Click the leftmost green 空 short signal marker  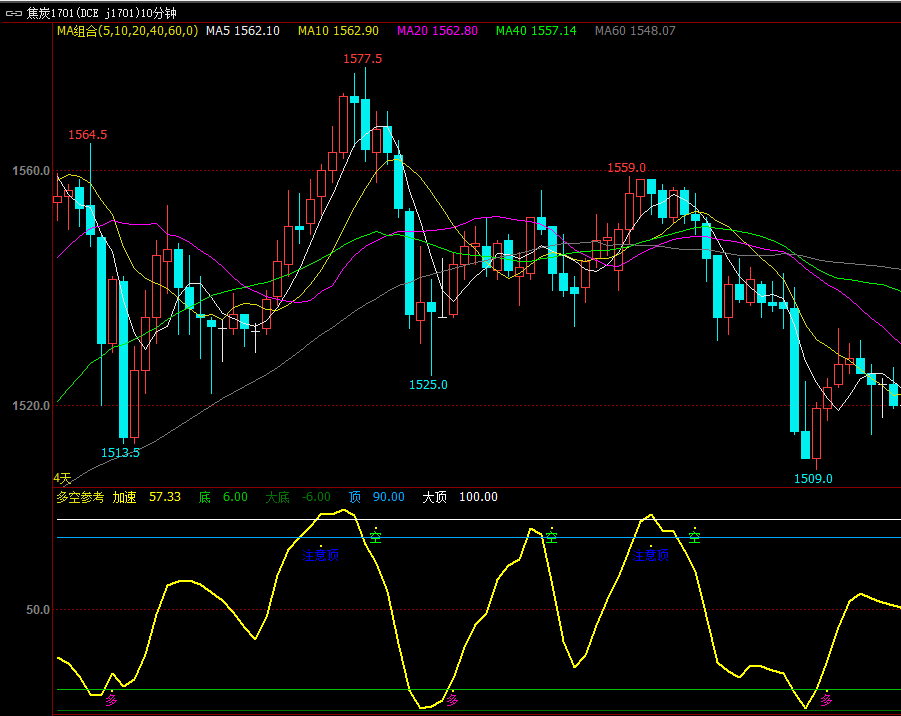(x=375, y=538)
